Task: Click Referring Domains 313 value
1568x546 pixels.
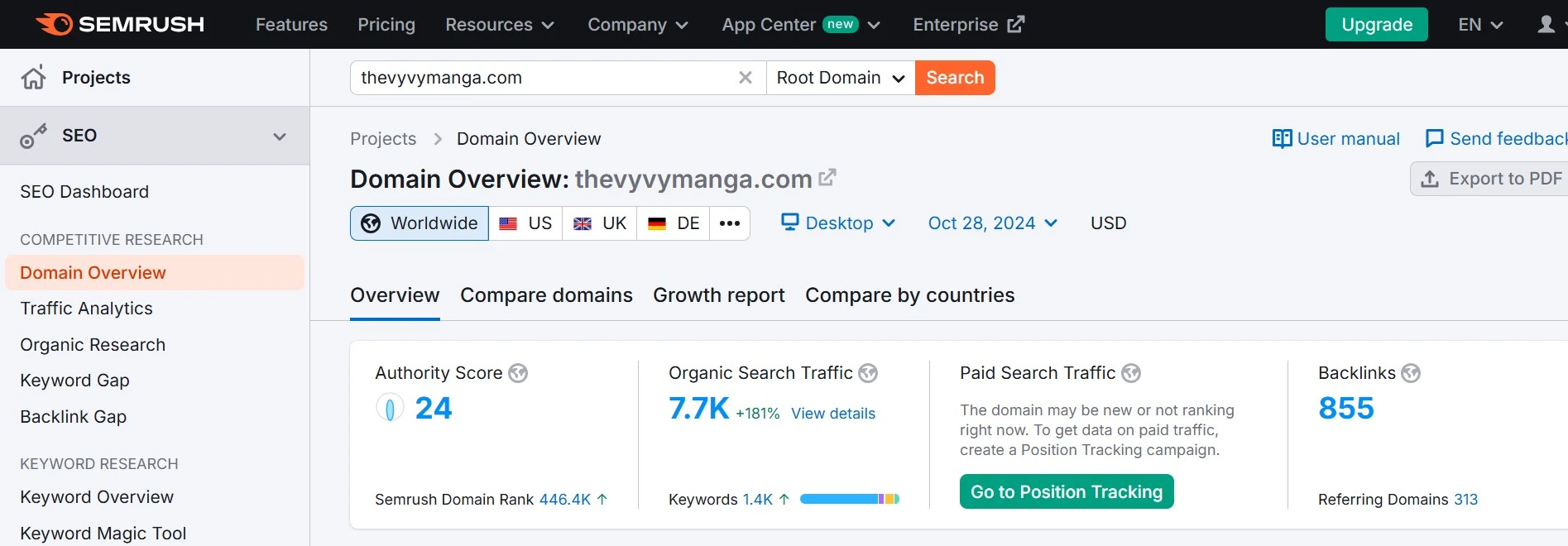Action: coord(1465,500)
